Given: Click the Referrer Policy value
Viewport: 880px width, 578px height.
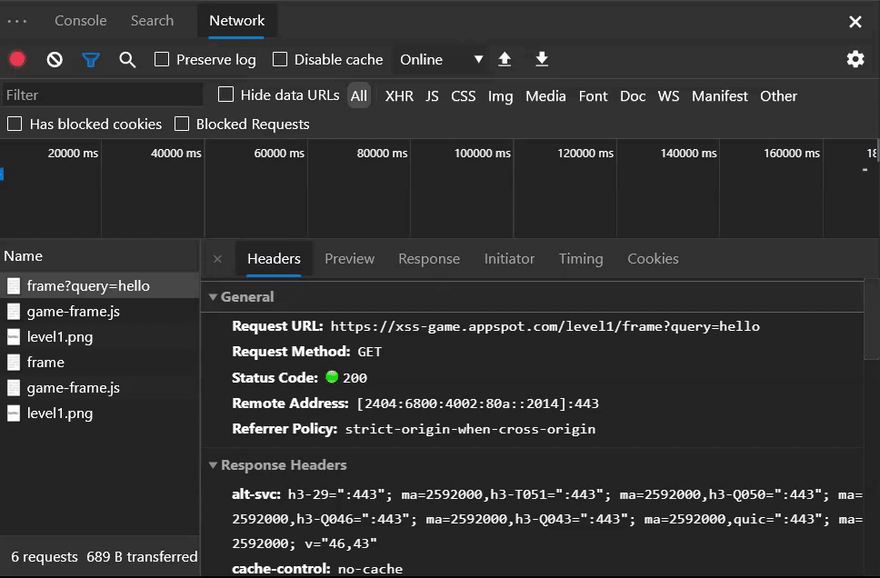Looking at the screenshot, I should point(470,429).
